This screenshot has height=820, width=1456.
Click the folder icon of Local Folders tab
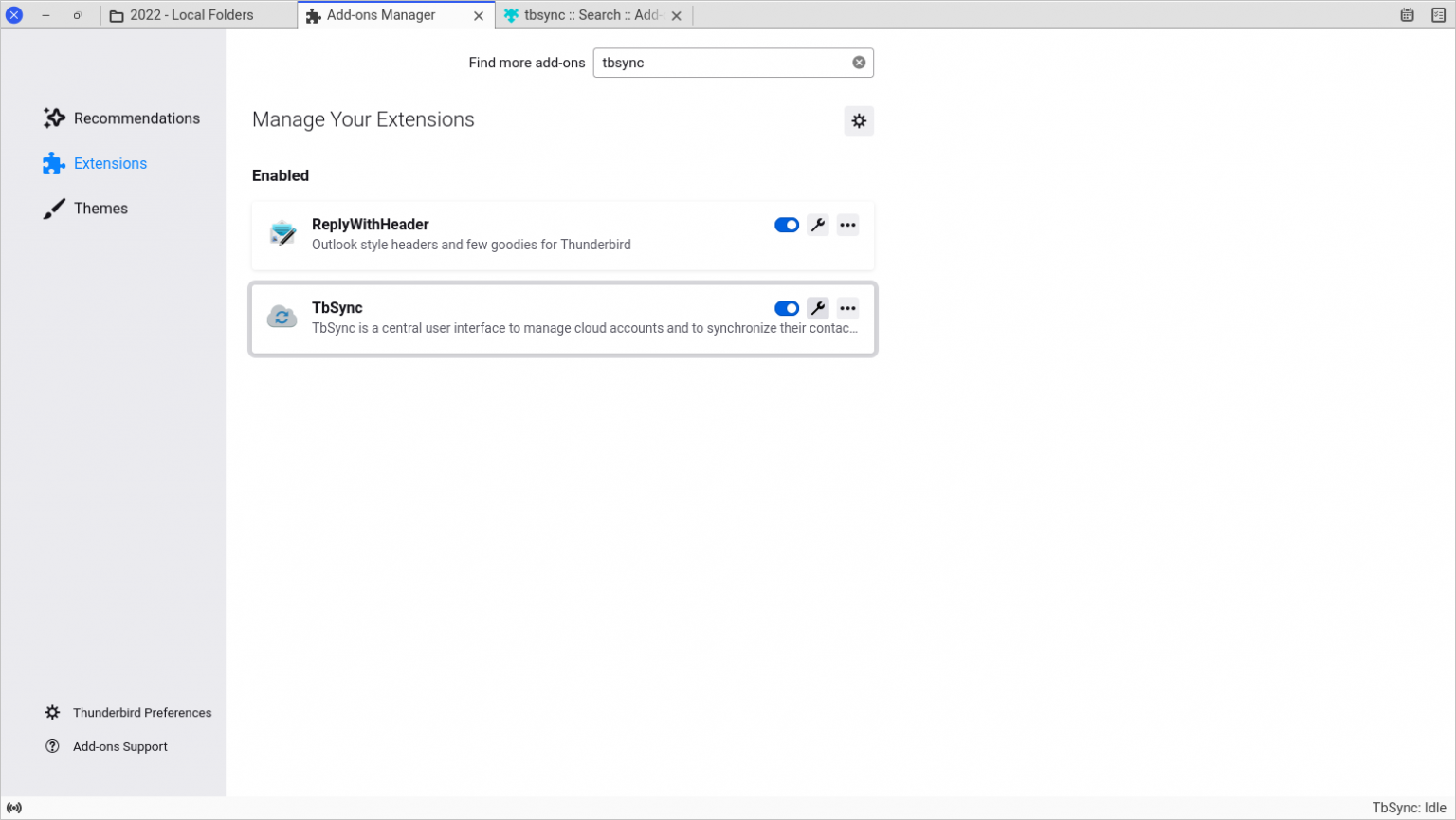click(x=117, y=16)
